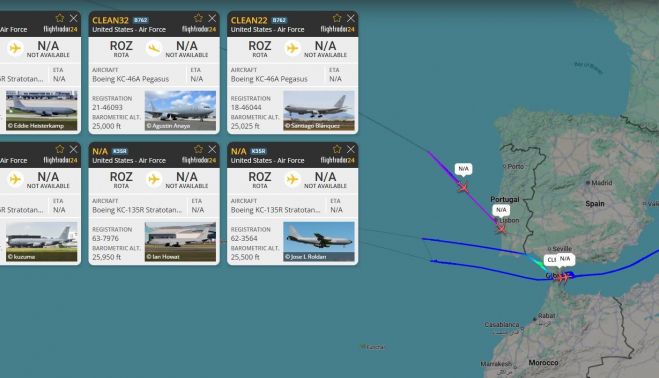Click the yellow plane icon in CLEAN22 card
The width and height of the screenshot is (659, 378).
point(293,48)
